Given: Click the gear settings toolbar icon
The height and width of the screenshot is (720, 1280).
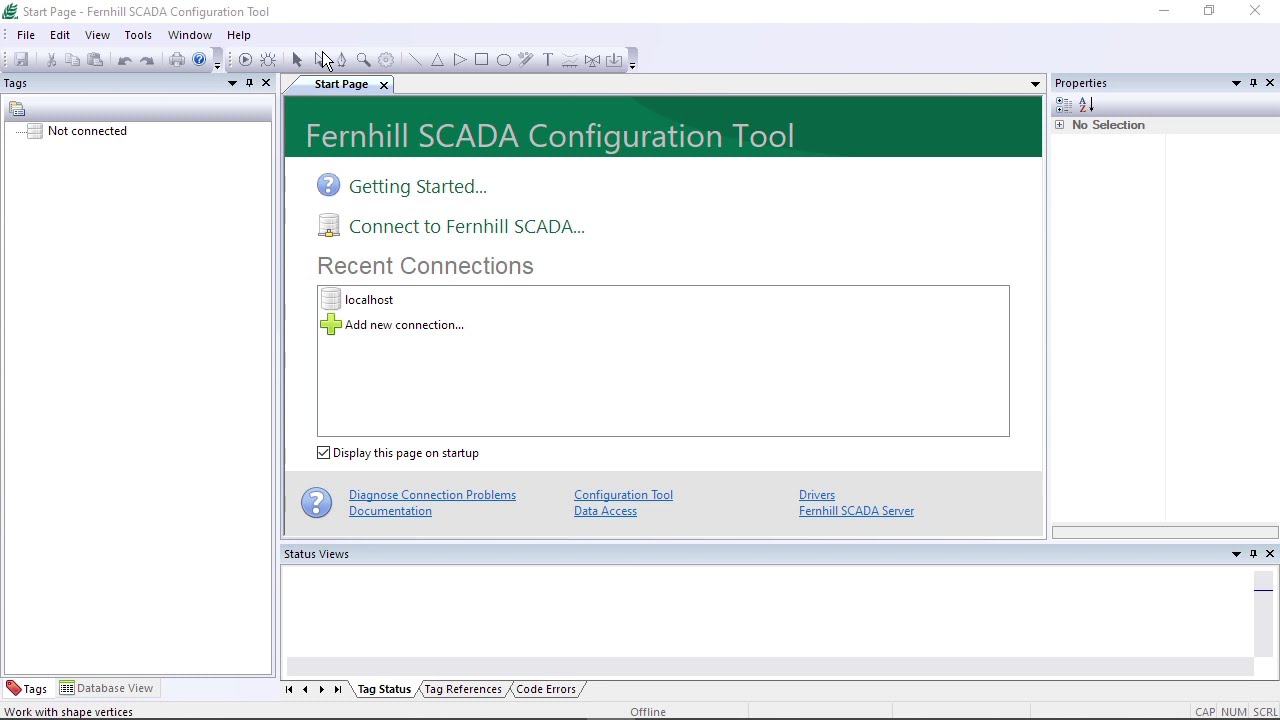Looking at the screenshot, I should coord(386,60).
